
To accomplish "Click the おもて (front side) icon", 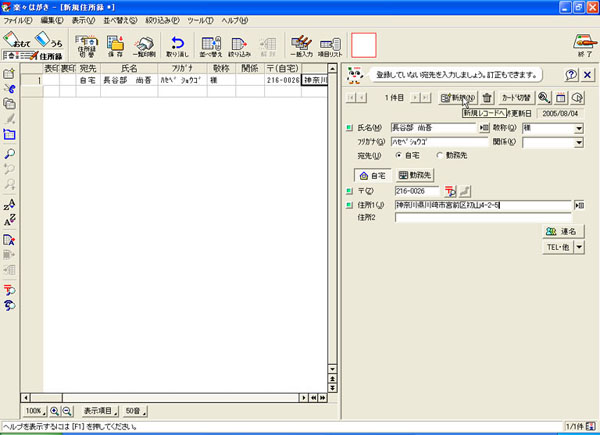I will pyautogui.click(x=17, y=42).
